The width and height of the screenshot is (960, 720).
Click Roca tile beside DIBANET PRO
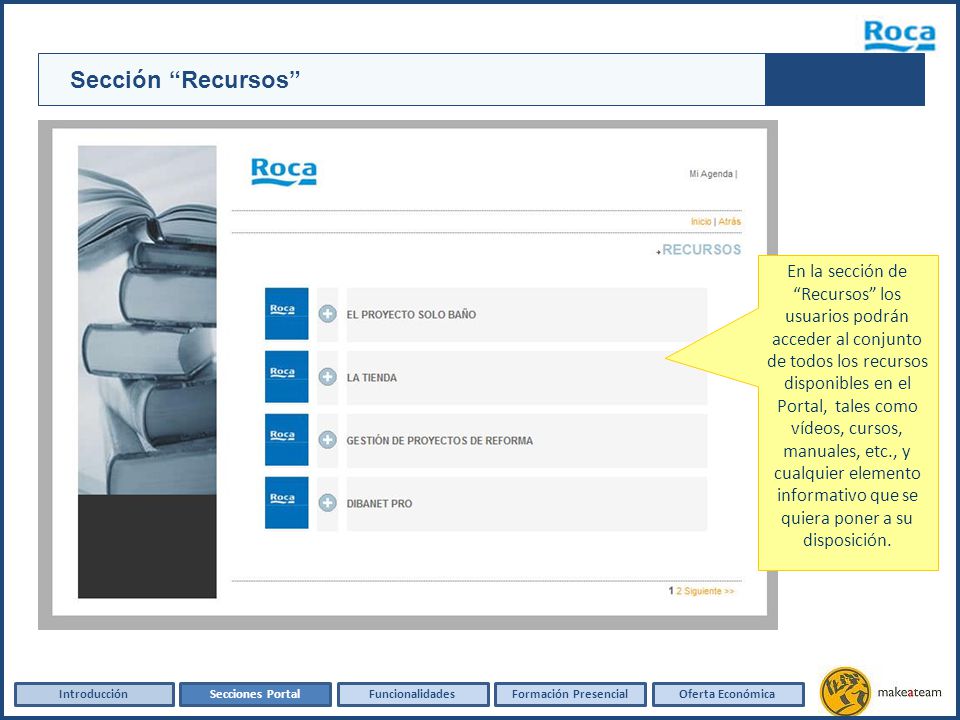tap(287, 503)
